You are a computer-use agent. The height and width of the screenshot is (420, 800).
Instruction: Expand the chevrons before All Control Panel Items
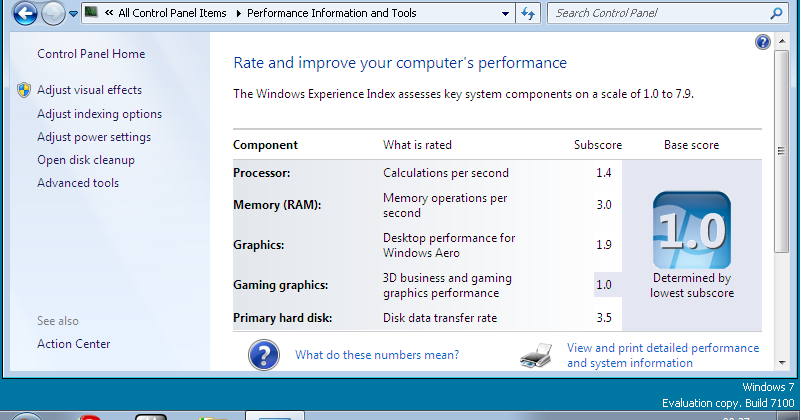tap(109, 13)
